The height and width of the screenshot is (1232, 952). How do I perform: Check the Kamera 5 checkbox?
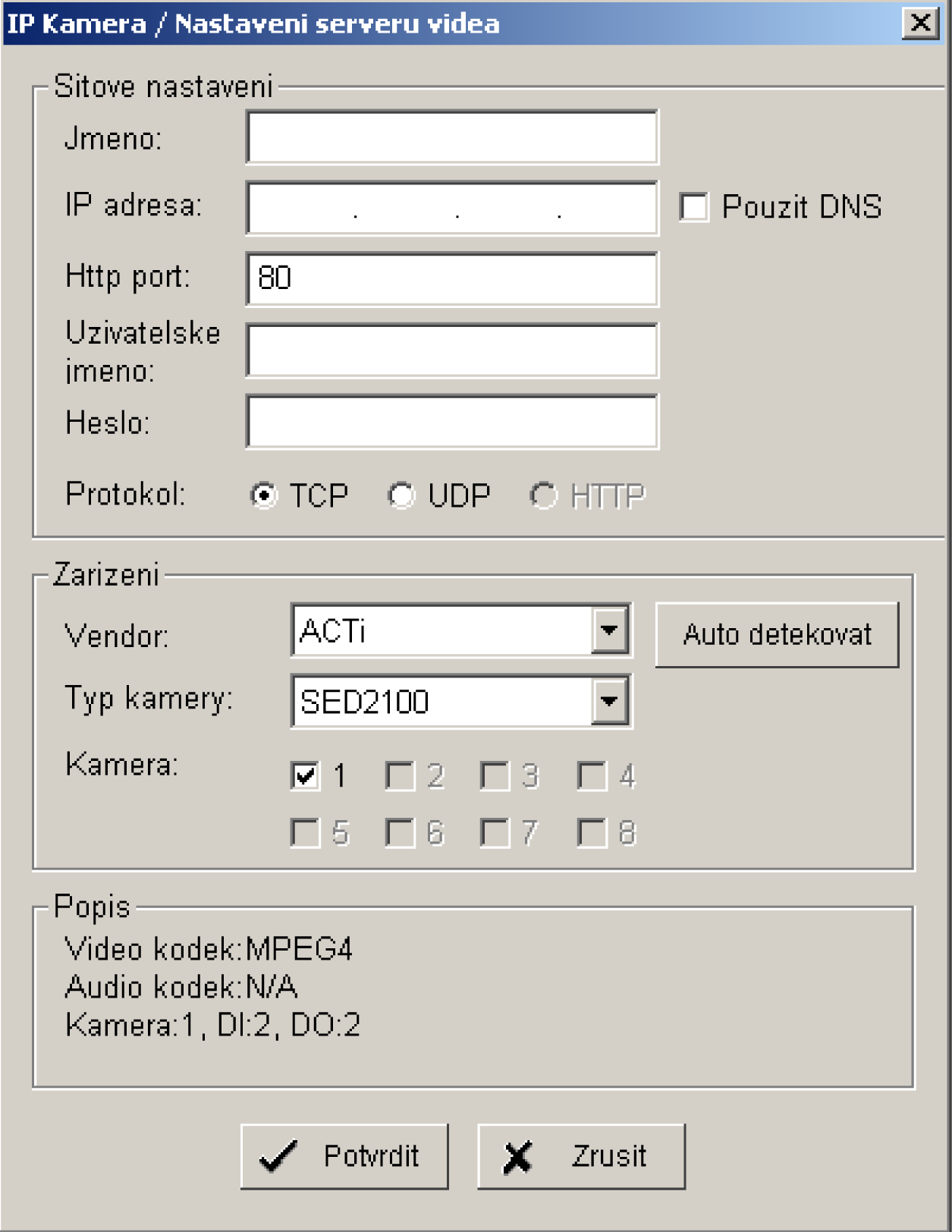(x=305, y=832)
